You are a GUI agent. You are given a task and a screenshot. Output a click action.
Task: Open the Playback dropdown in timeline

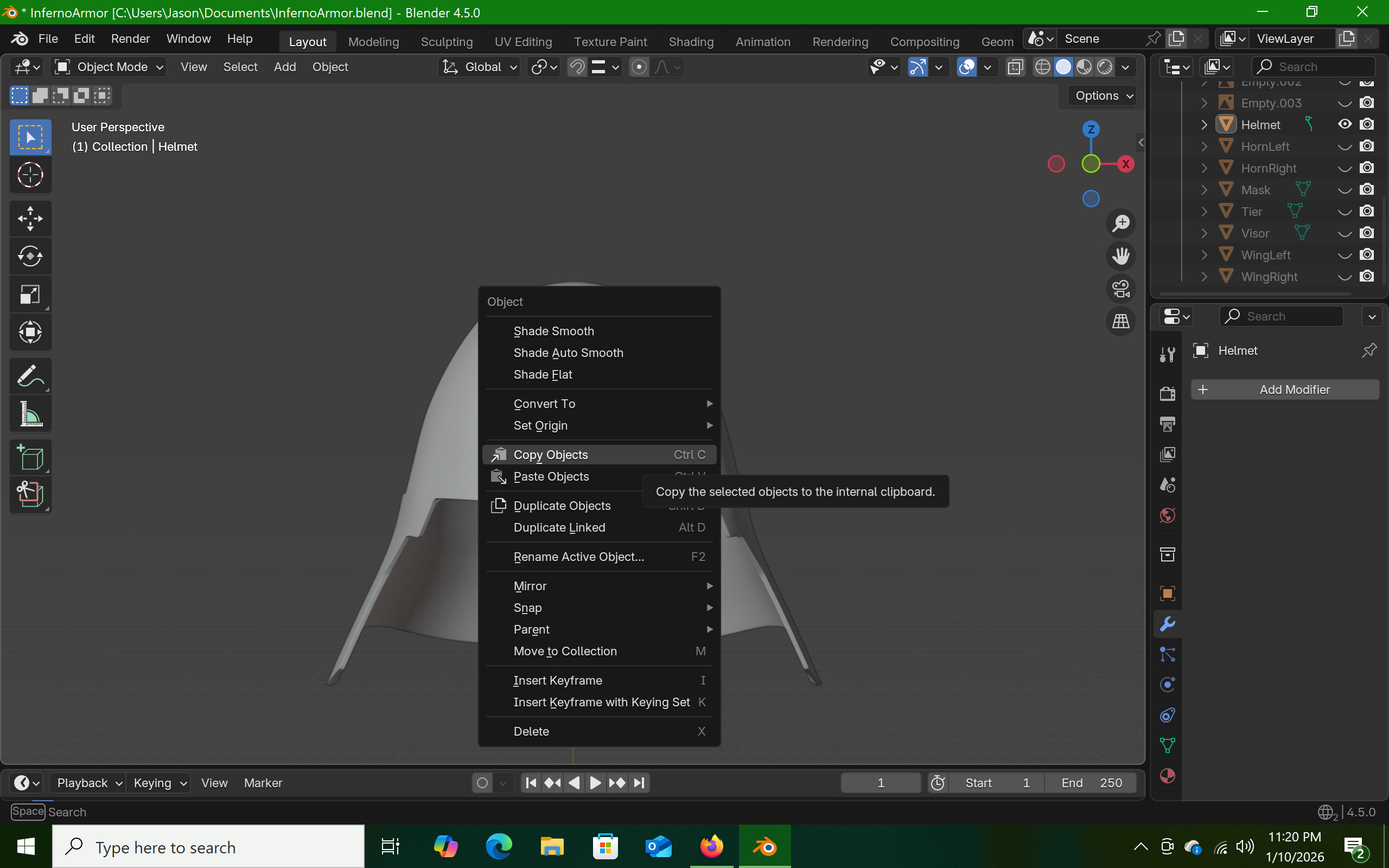[89, 783]
